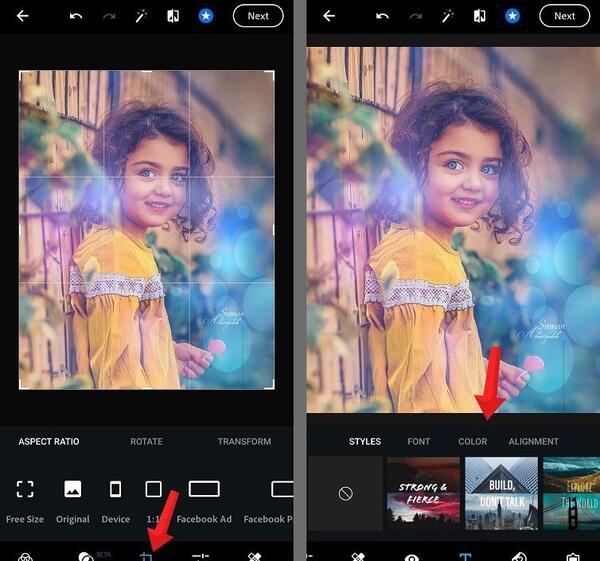Switch to the ROTATE tab
This screenshot has height=561, width=600.
tap(146, 442)
